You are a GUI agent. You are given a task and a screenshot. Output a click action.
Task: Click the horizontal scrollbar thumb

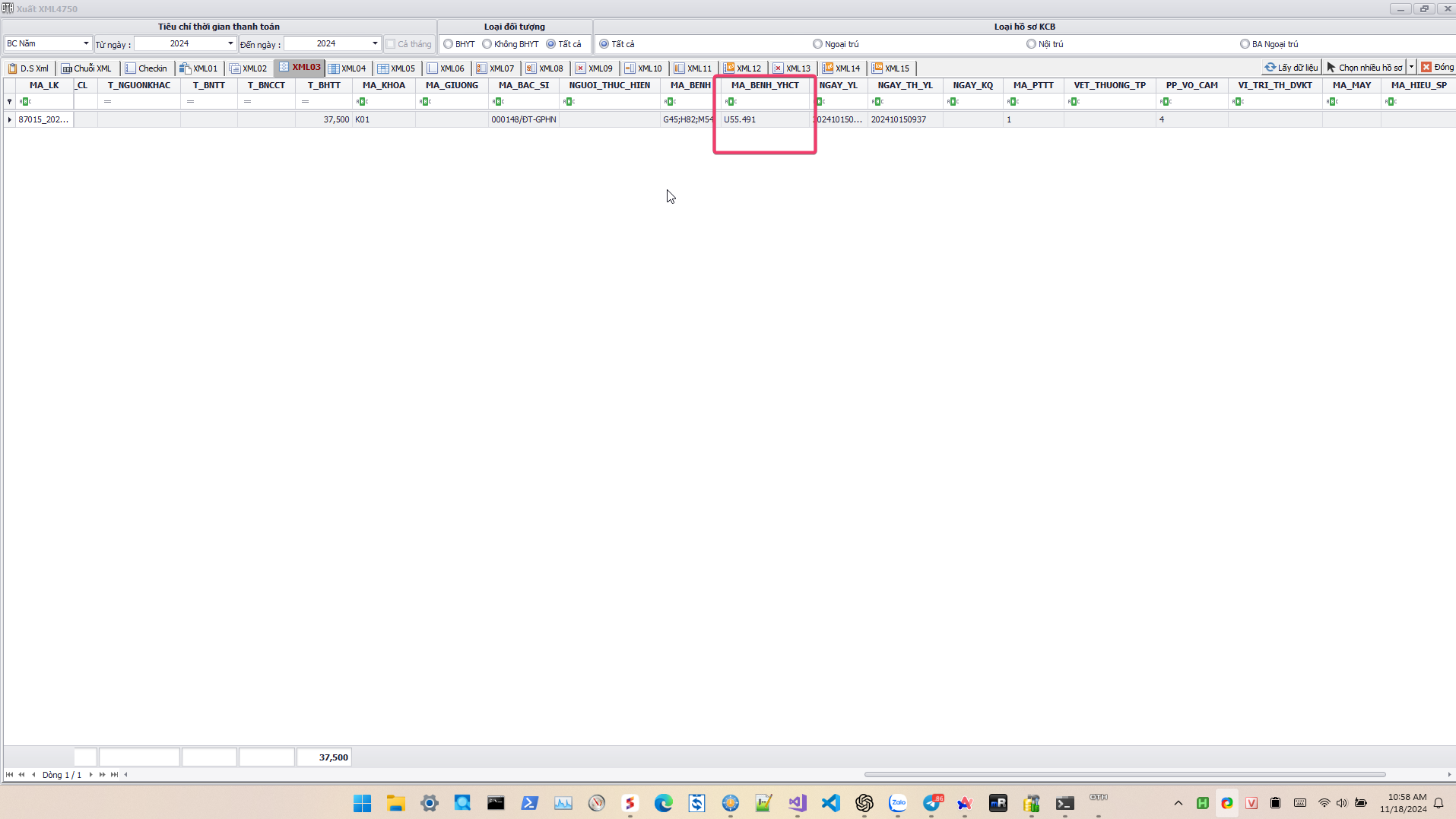coord(1125,775)
